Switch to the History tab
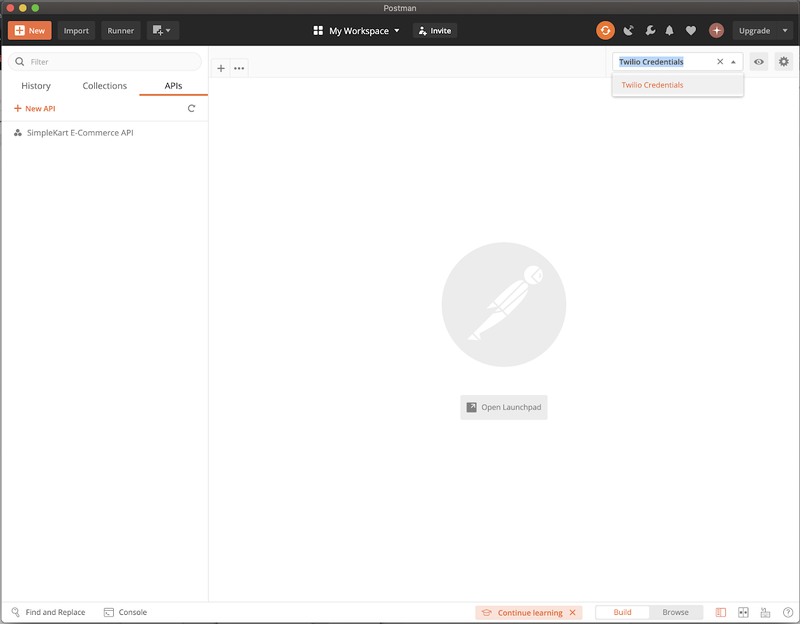The width and height of the screenshot is (800, 624). pyautogui.click(x=36, y=86)
